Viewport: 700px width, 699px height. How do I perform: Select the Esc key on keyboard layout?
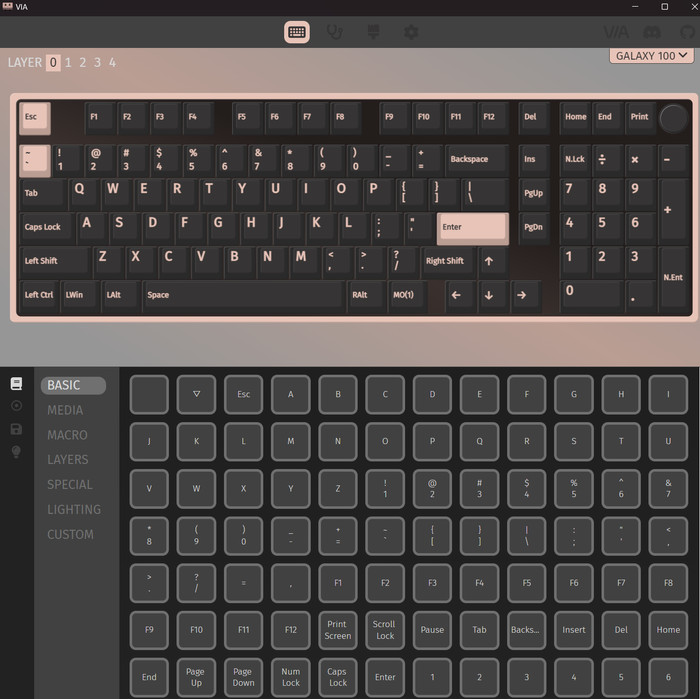point(35,118)
